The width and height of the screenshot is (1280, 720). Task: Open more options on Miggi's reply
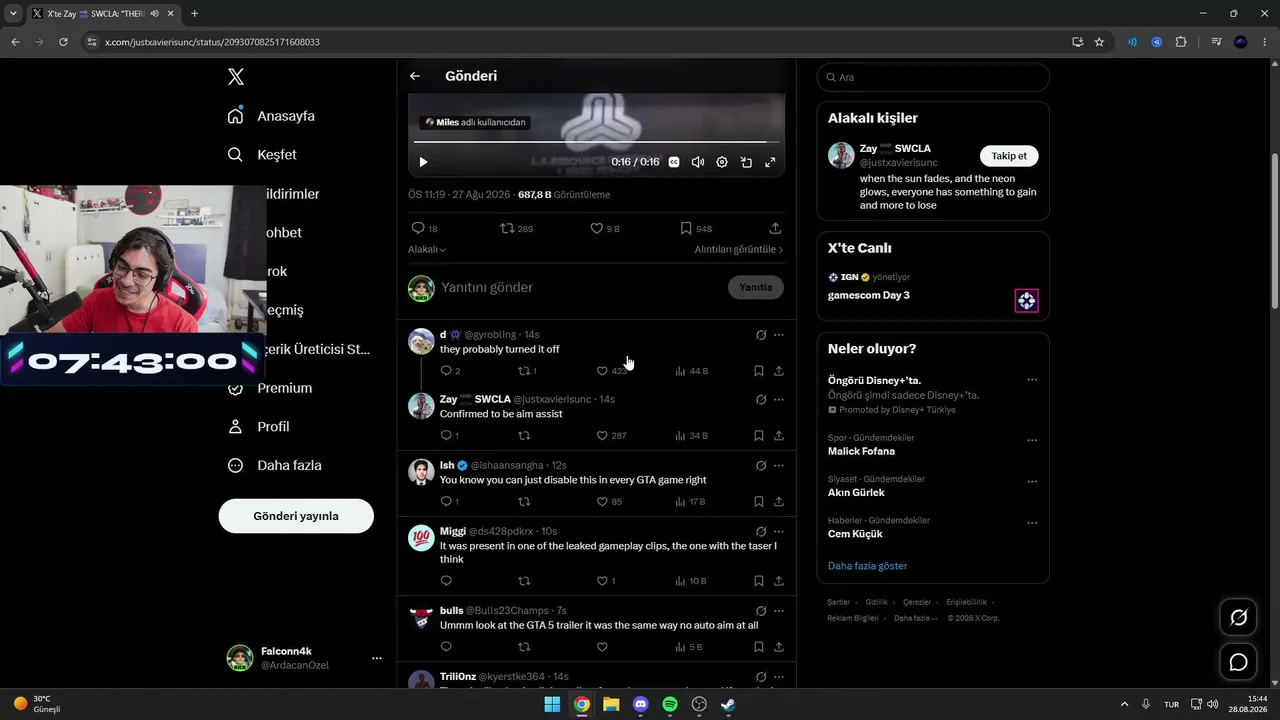(779, 532)
